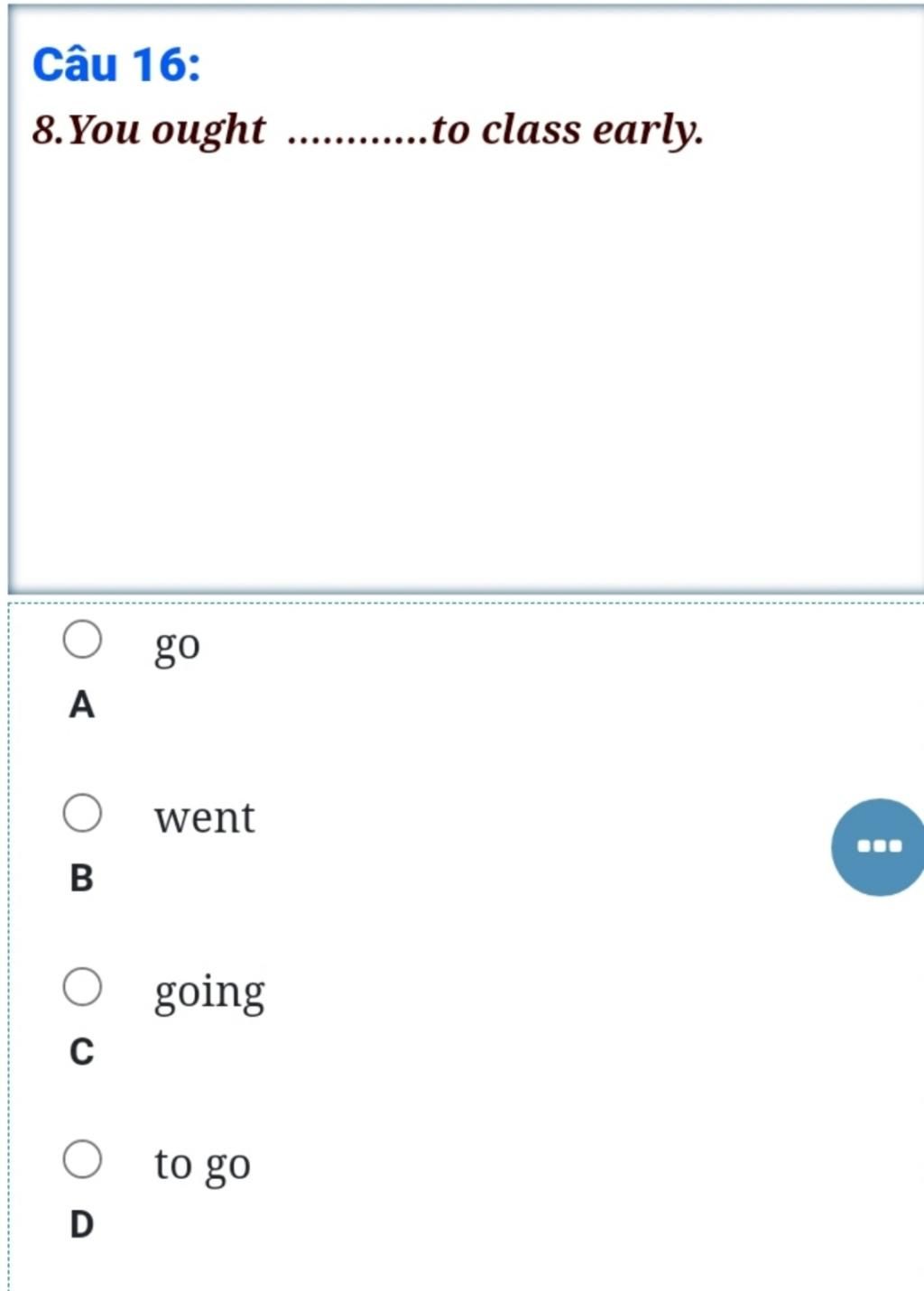Click the phrase 'to class early.'
The image size is (924, 1291).
568,131
